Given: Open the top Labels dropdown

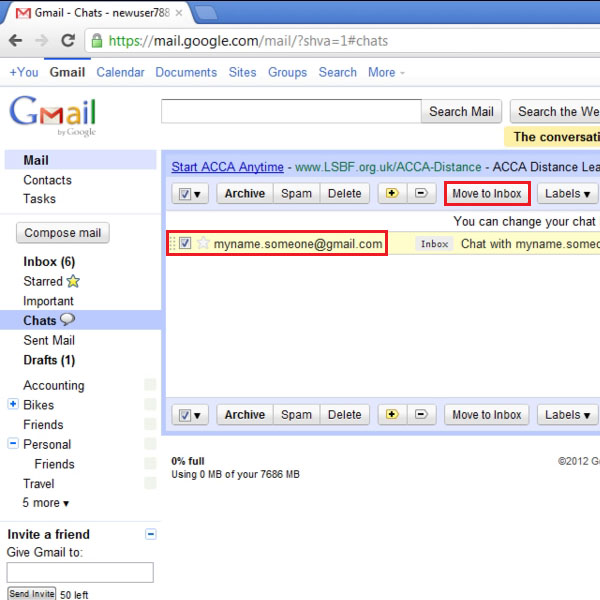Looking at the screenshot, I should click(x=567, y=193).
